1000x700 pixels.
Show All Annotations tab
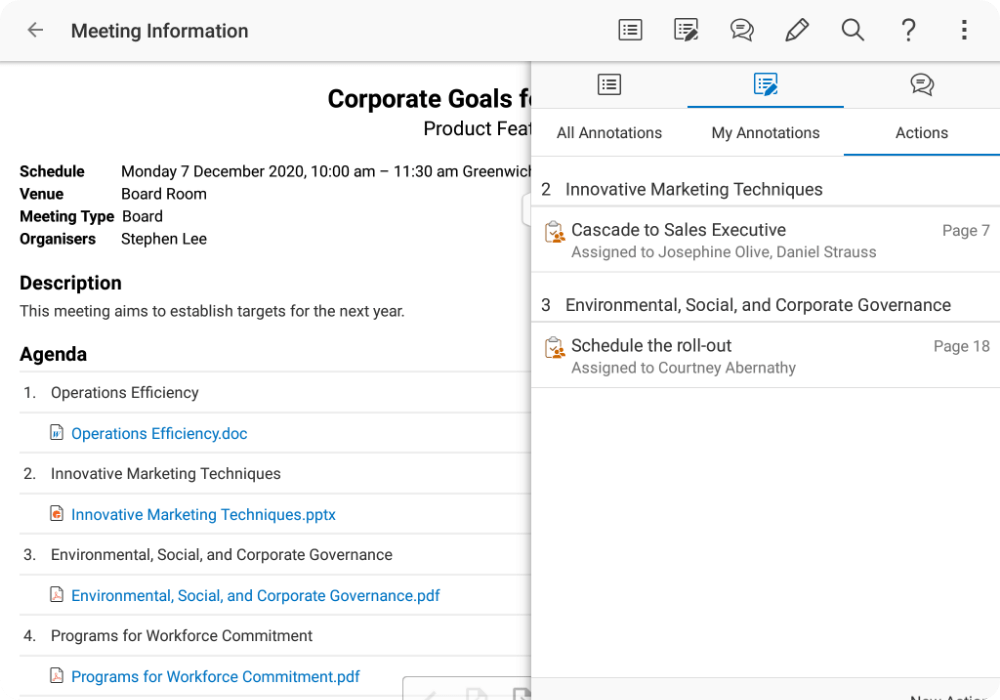click(609, 133)
